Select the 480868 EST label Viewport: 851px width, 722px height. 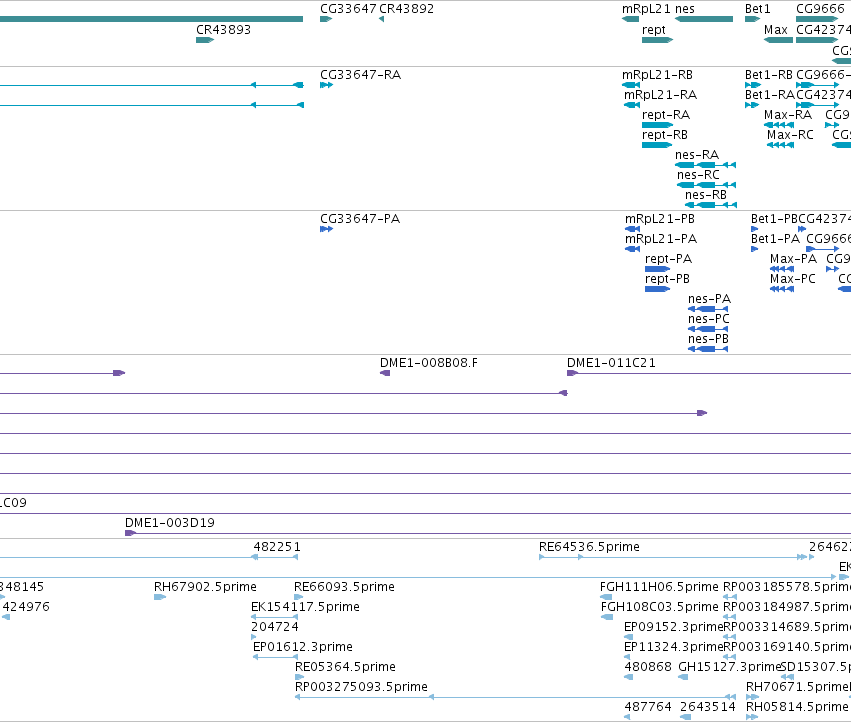coord(648,667)
